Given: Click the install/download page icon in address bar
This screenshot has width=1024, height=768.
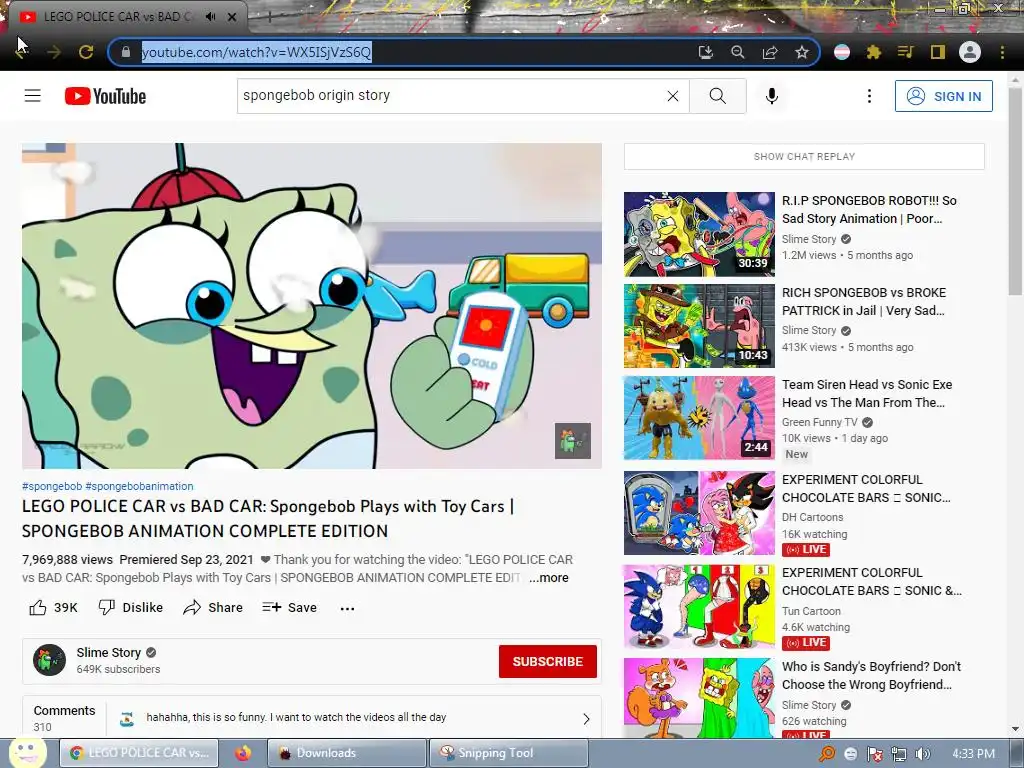Looking at the screenshot, I should point(705,52).
